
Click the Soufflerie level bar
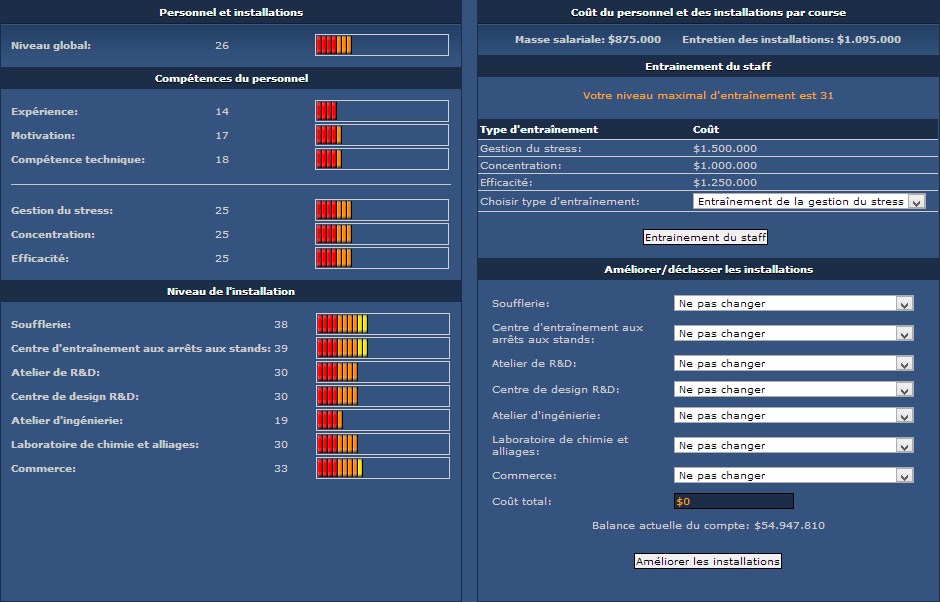[382, 324]
